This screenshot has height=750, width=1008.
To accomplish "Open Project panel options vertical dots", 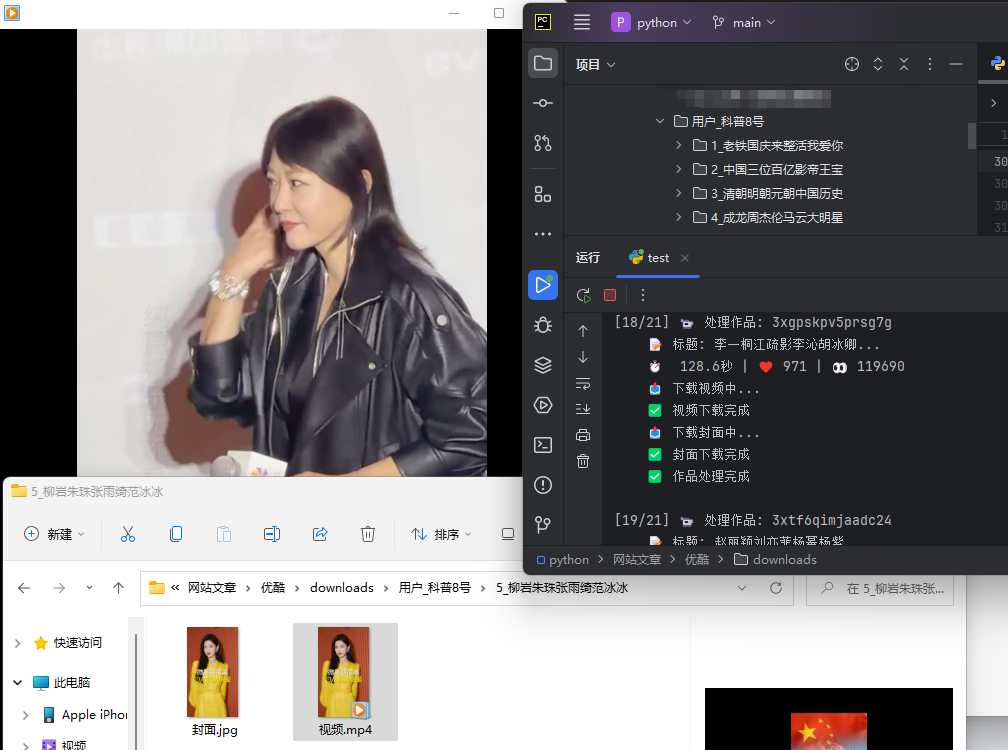I will click(930, 64).
